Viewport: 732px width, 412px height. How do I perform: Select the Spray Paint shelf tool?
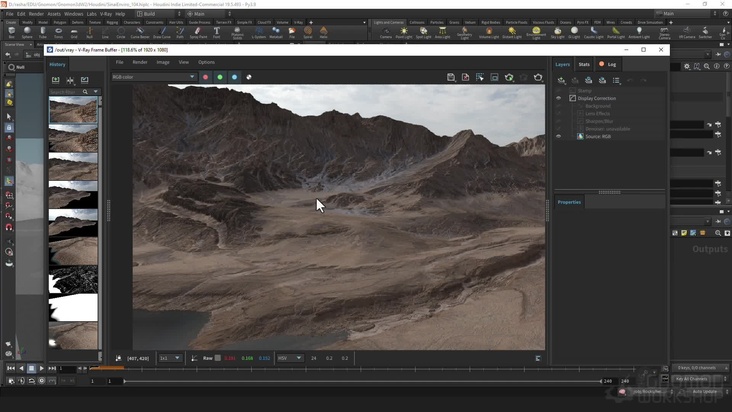coord(198,32)
